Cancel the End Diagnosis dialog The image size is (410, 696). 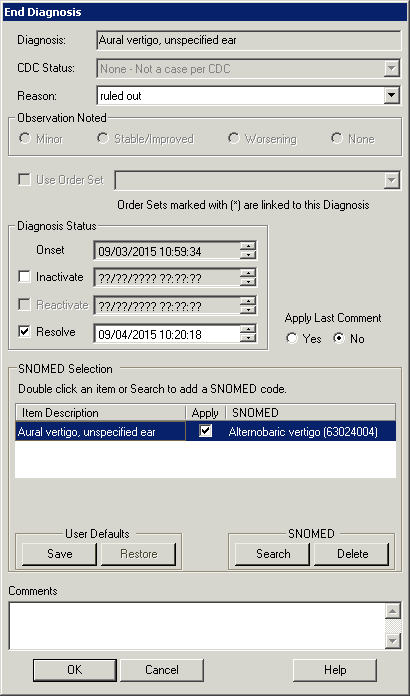(162, 670)
